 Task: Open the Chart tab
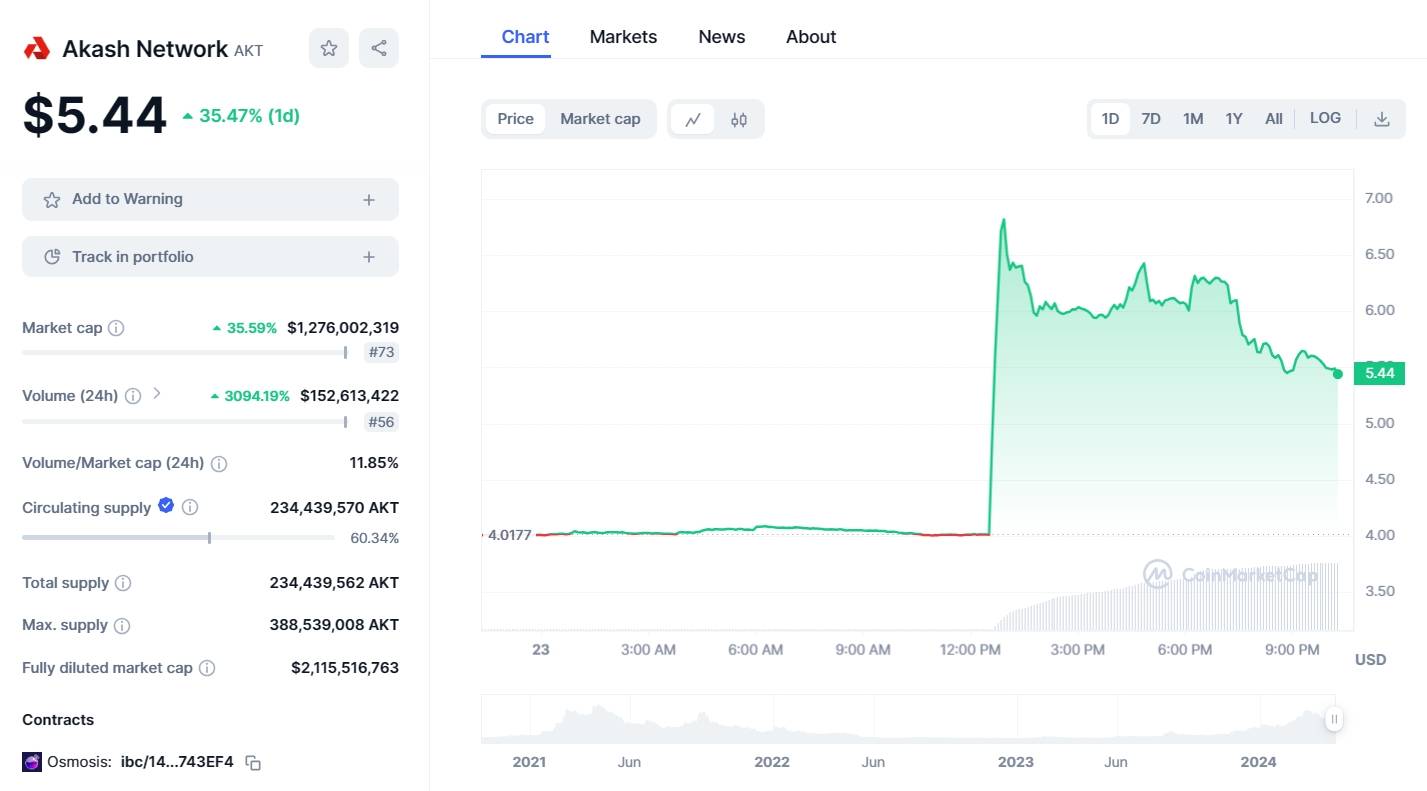pyautogui.click(x=525, y=37)
